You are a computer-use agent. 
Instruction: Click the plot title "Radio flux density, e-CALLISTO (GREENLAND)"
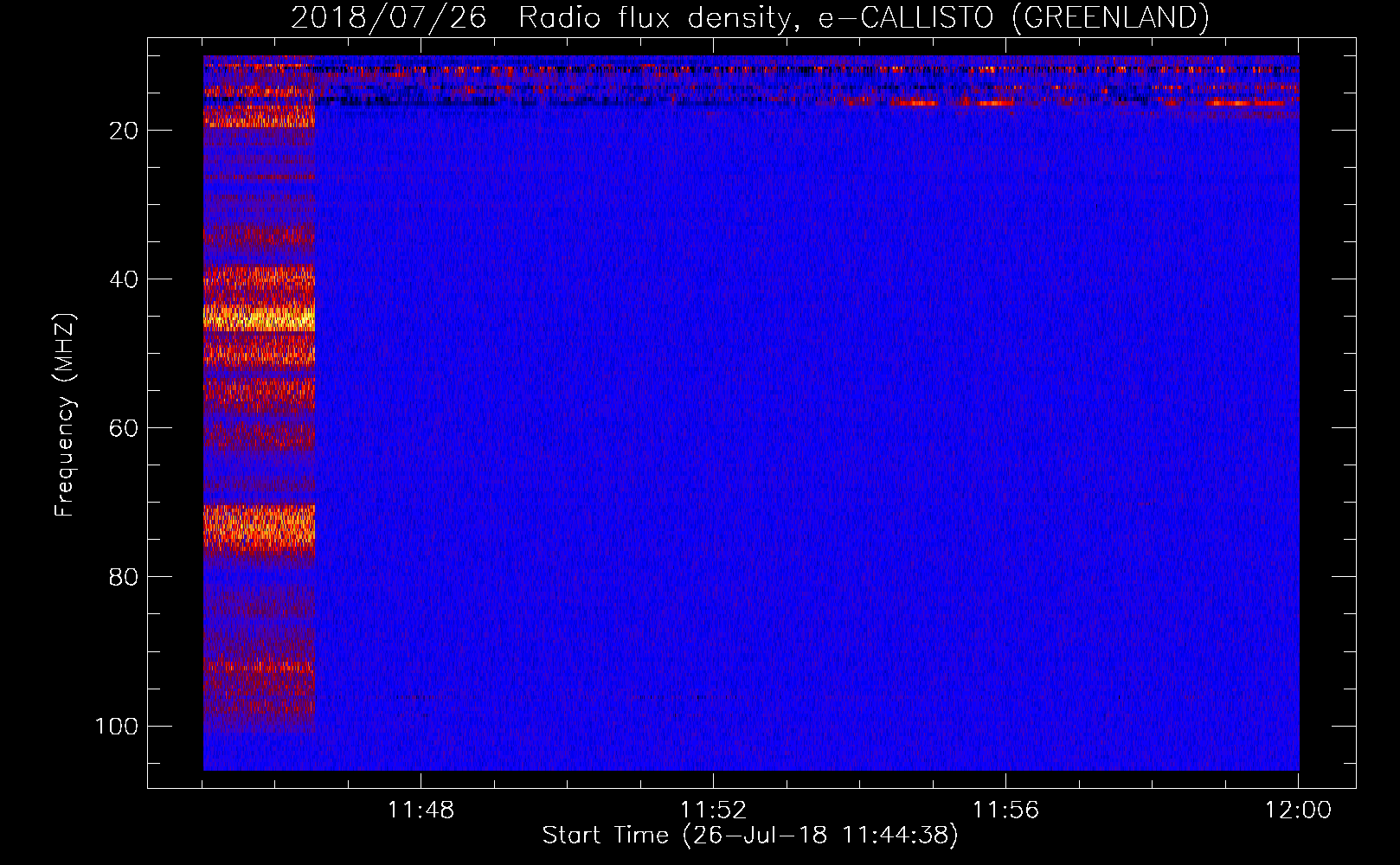coord(864,17)
